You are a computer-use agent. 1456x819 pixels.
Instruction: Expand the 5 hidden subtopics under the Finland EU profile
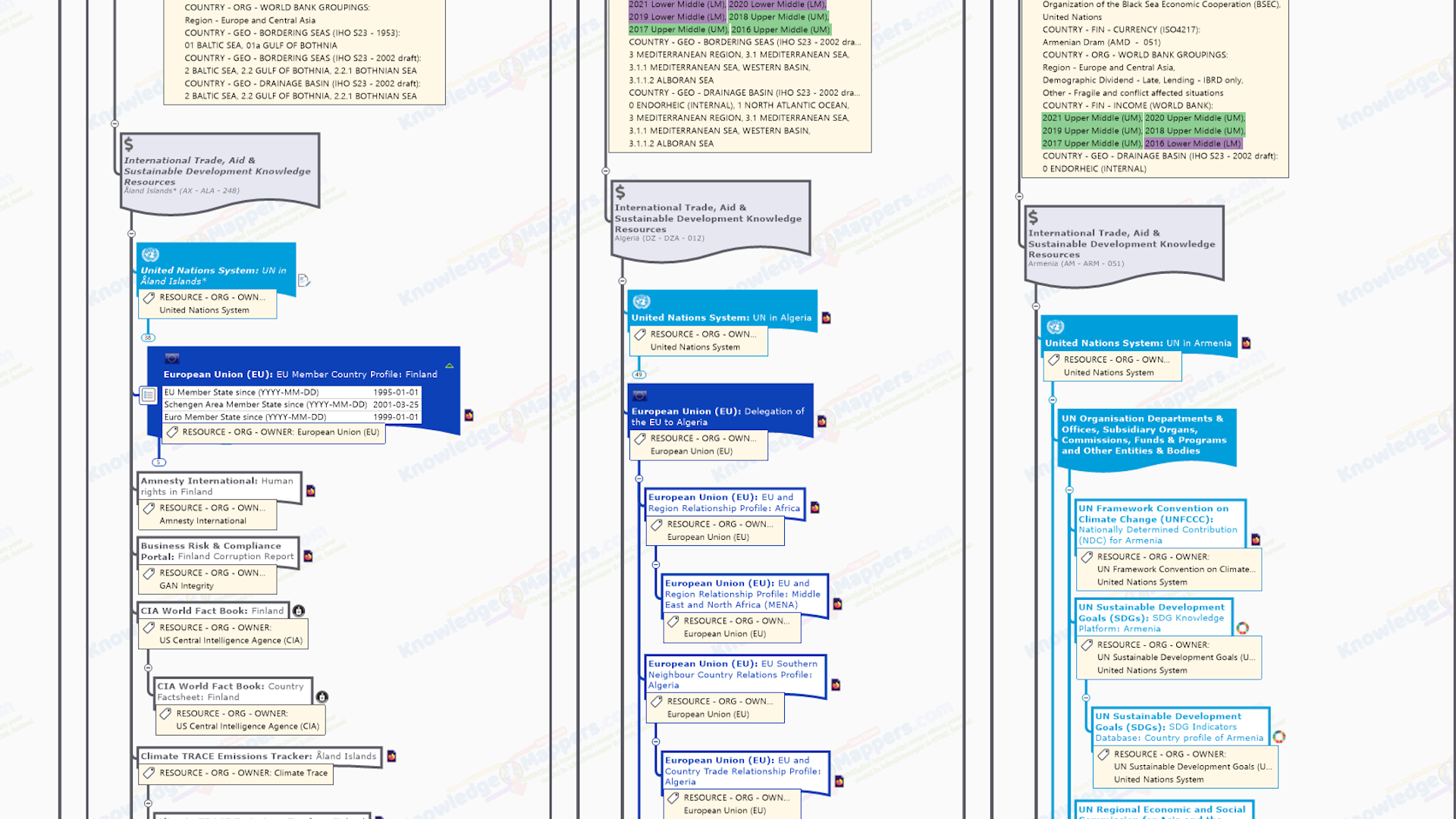tap(158, 462)
